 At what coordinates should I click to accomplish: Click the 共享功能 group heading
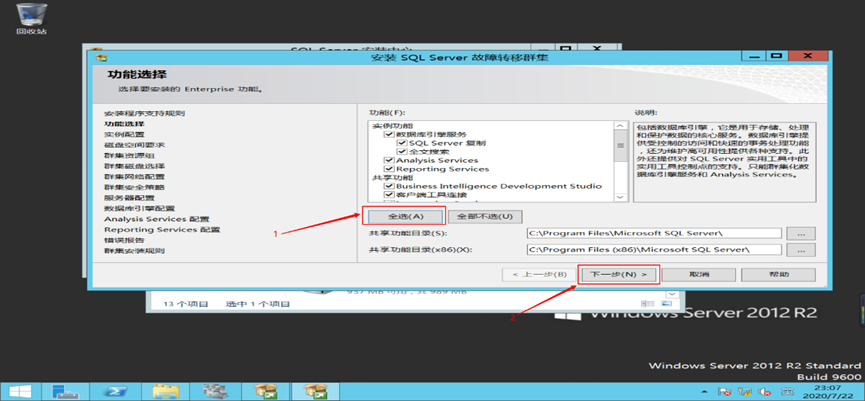pyautogui.click(x=392, y=178)
